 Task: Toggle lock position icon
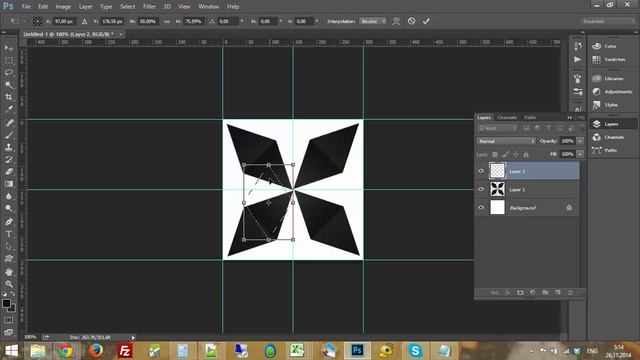[516, 154]
